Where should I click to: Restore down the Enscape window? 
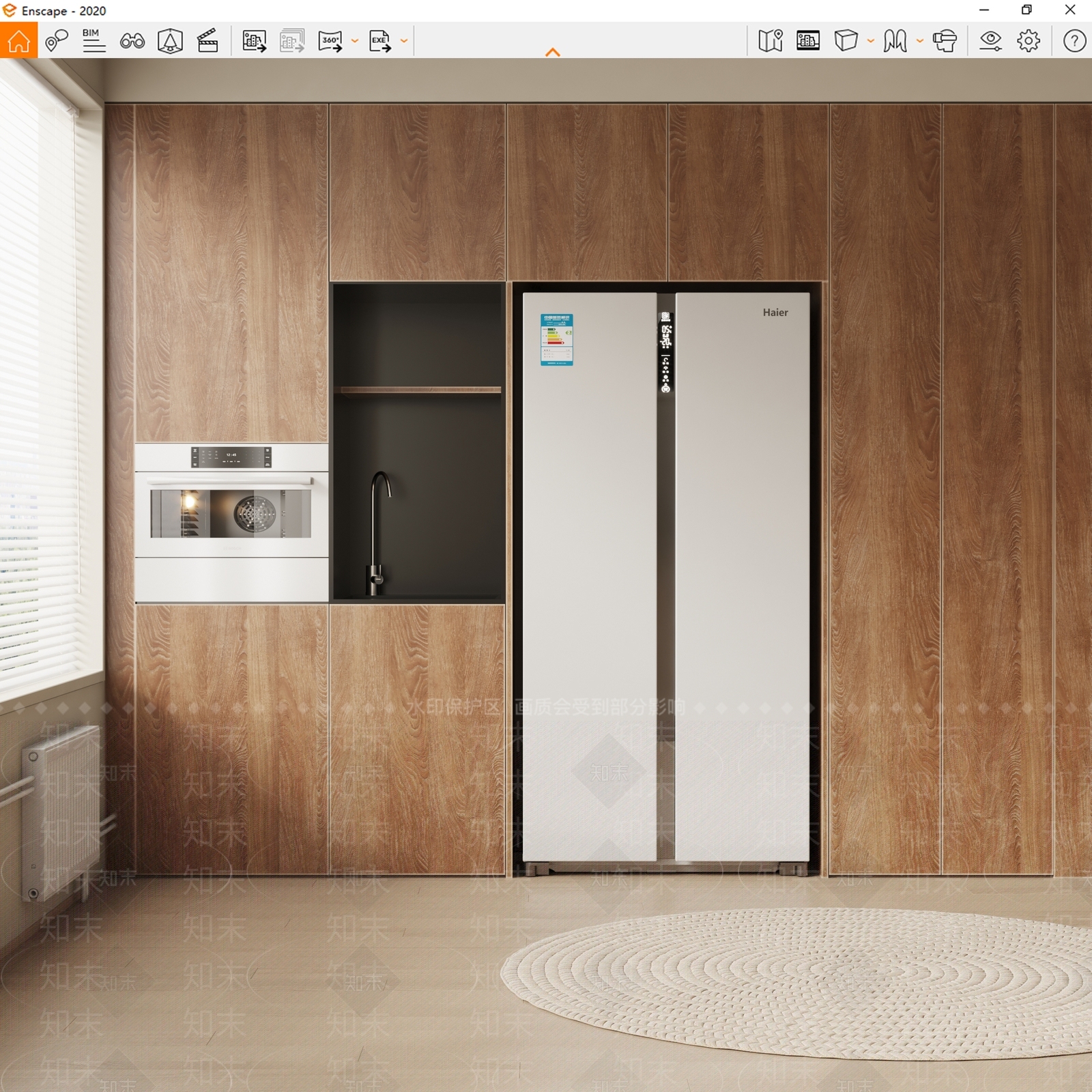tap(1026, 10)
